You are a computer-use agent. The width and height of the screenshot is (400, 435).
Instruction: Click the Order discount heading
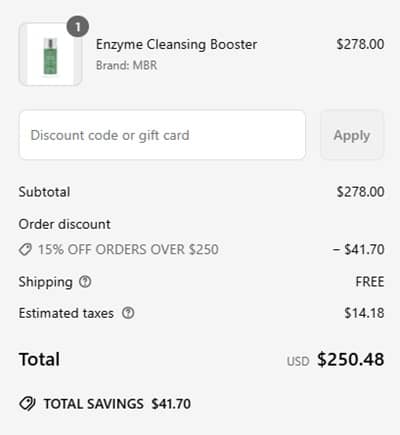65,224
